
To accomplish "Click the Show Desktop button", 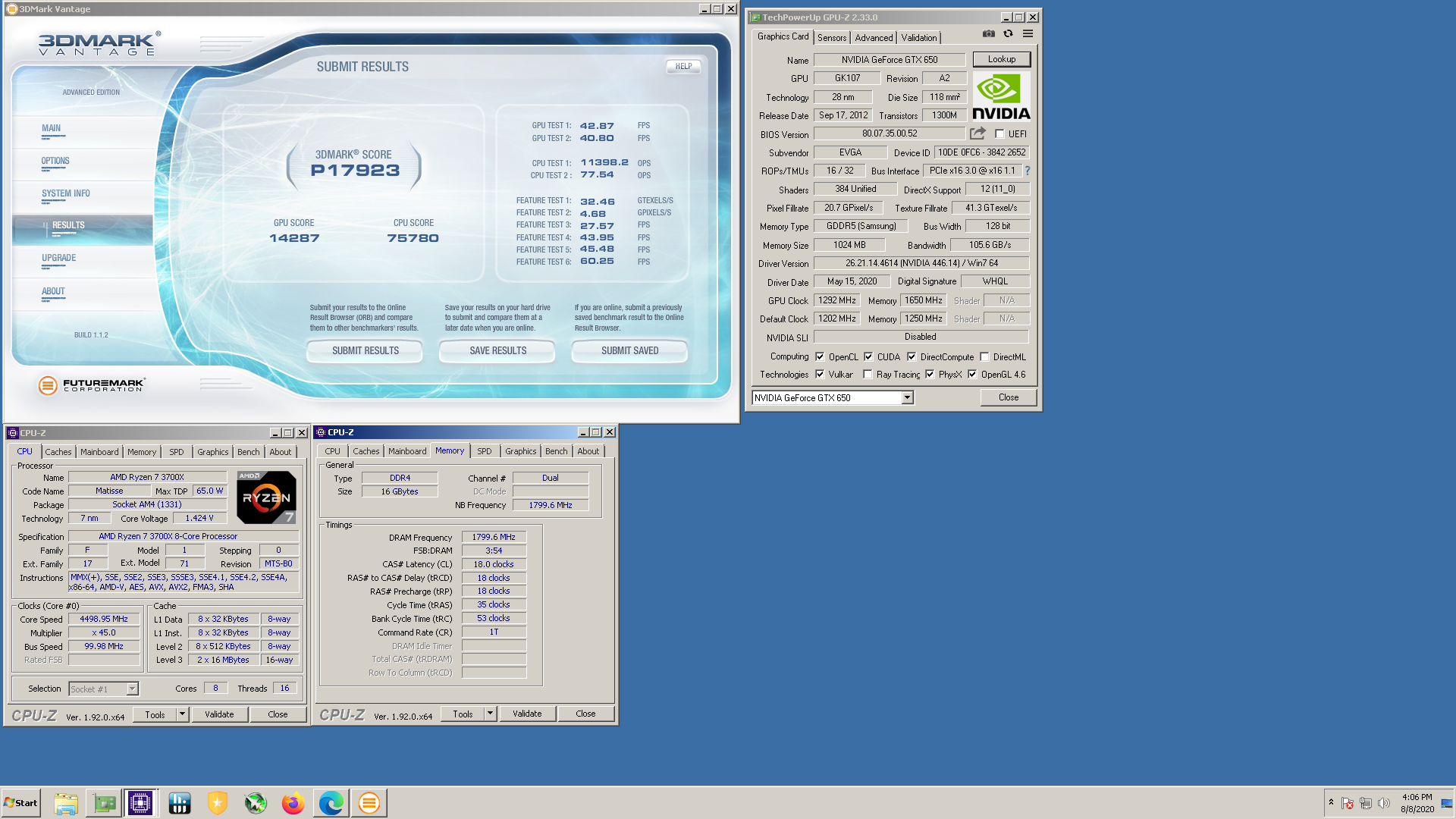I will [1448, 803].
